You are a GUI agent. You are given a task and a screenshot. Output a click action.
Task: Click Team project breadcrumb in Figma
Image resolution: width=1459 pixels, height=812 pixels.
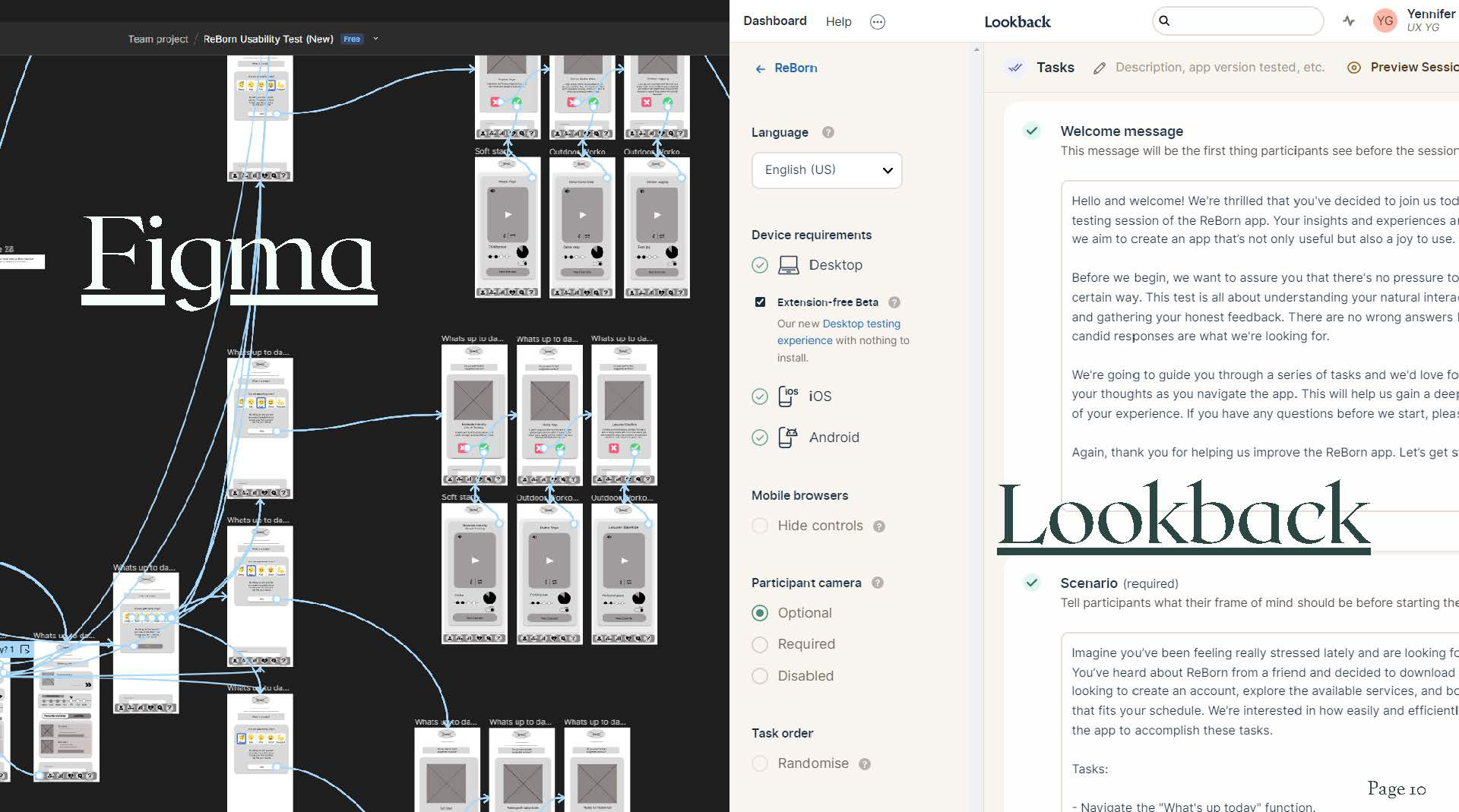158,39
